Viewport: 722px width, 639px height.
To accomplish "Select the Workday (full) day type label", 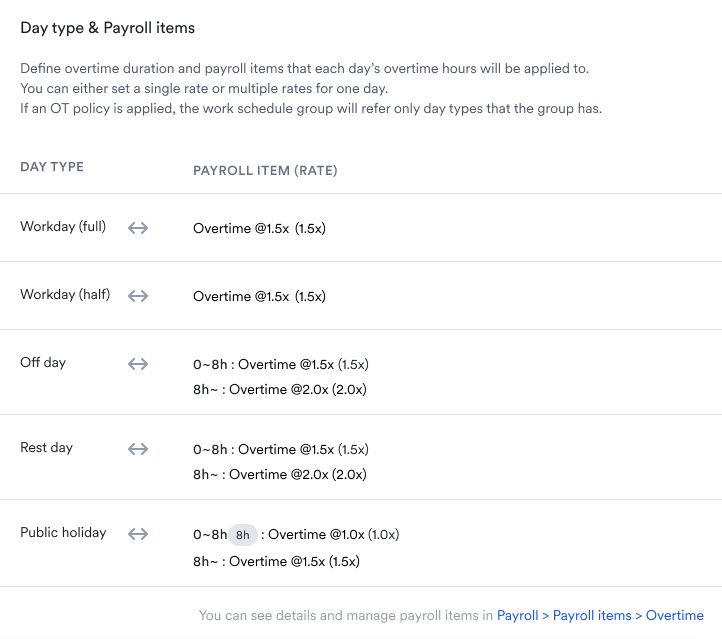I will coord(63,227).
